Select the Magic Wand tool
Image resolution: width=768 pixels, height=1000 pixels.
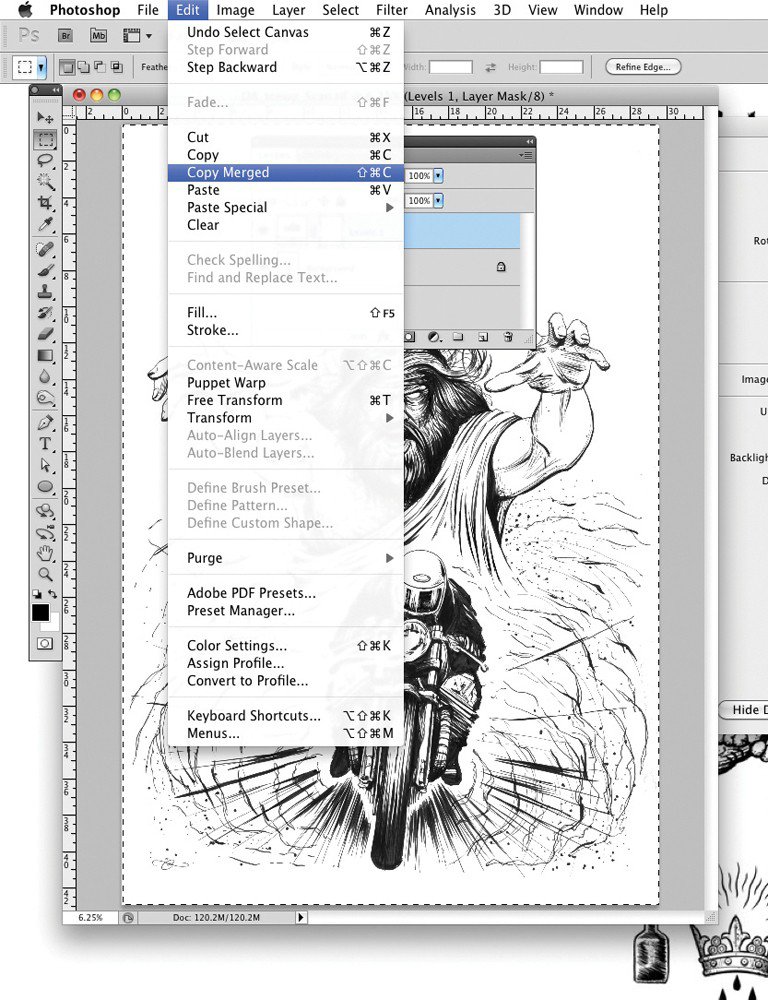point(45,182)
